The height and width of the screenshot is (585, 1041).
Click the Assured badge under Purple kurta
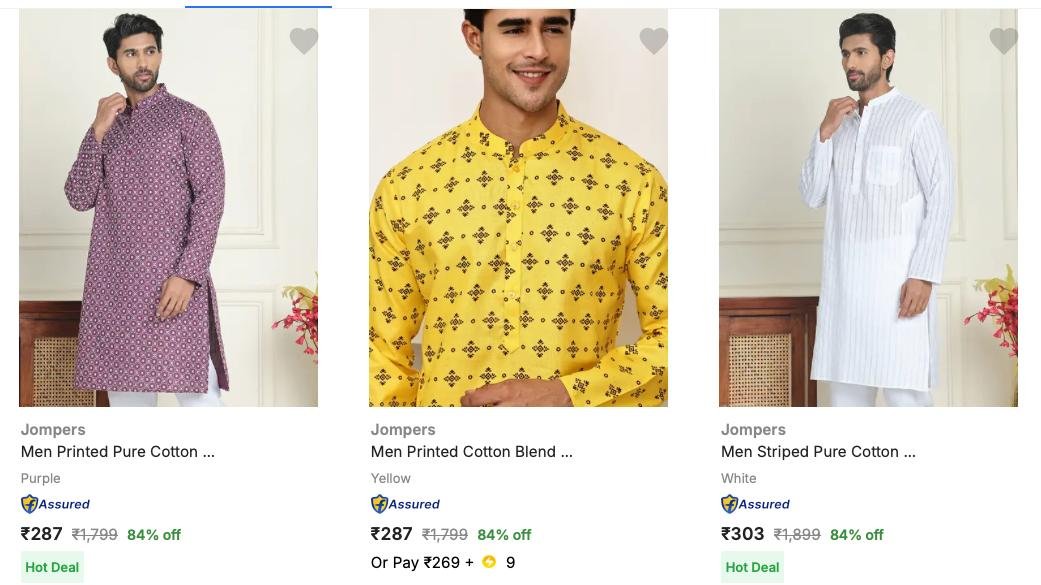[56, 504]
